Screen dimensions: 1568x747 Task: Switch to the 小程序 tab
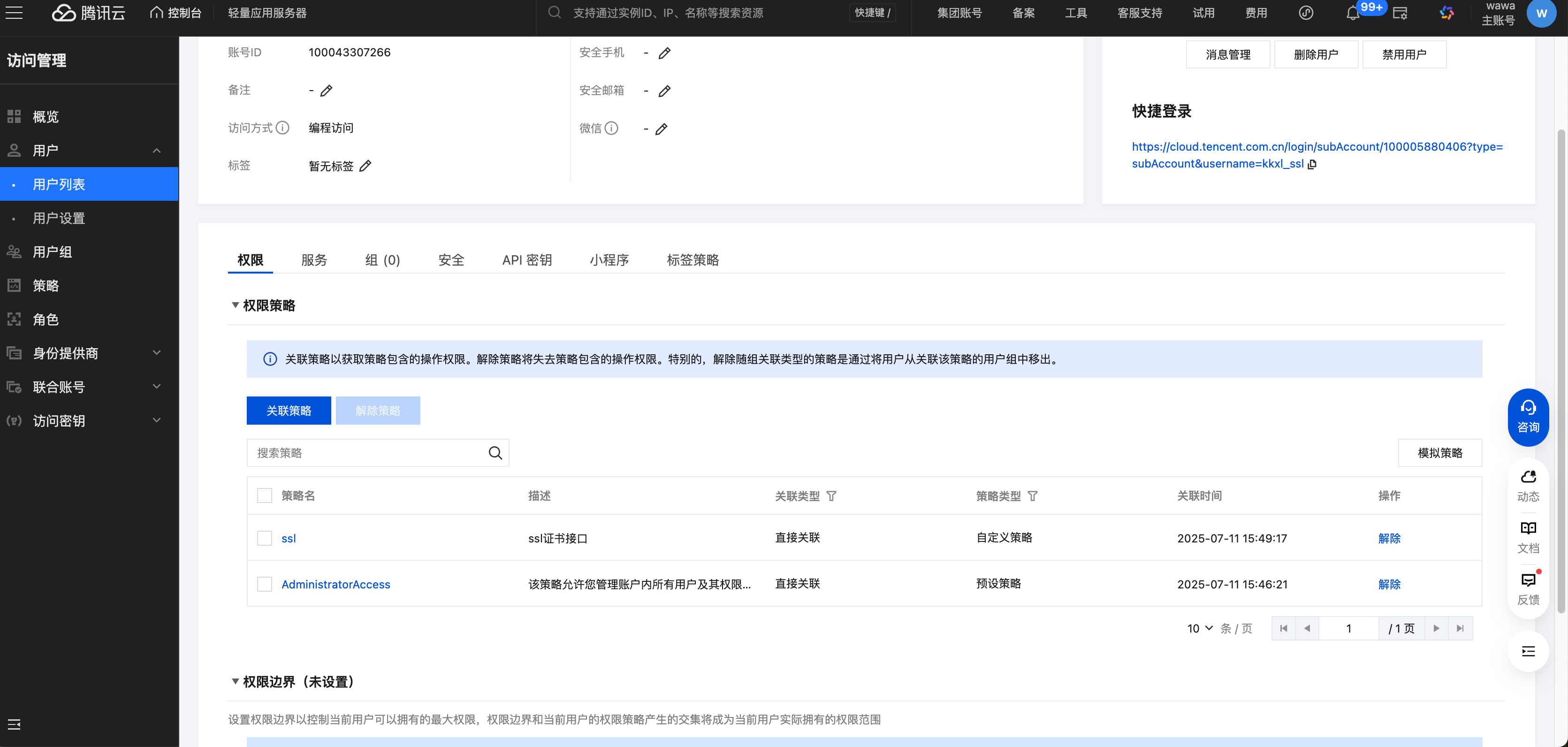[x=609, y=260]
